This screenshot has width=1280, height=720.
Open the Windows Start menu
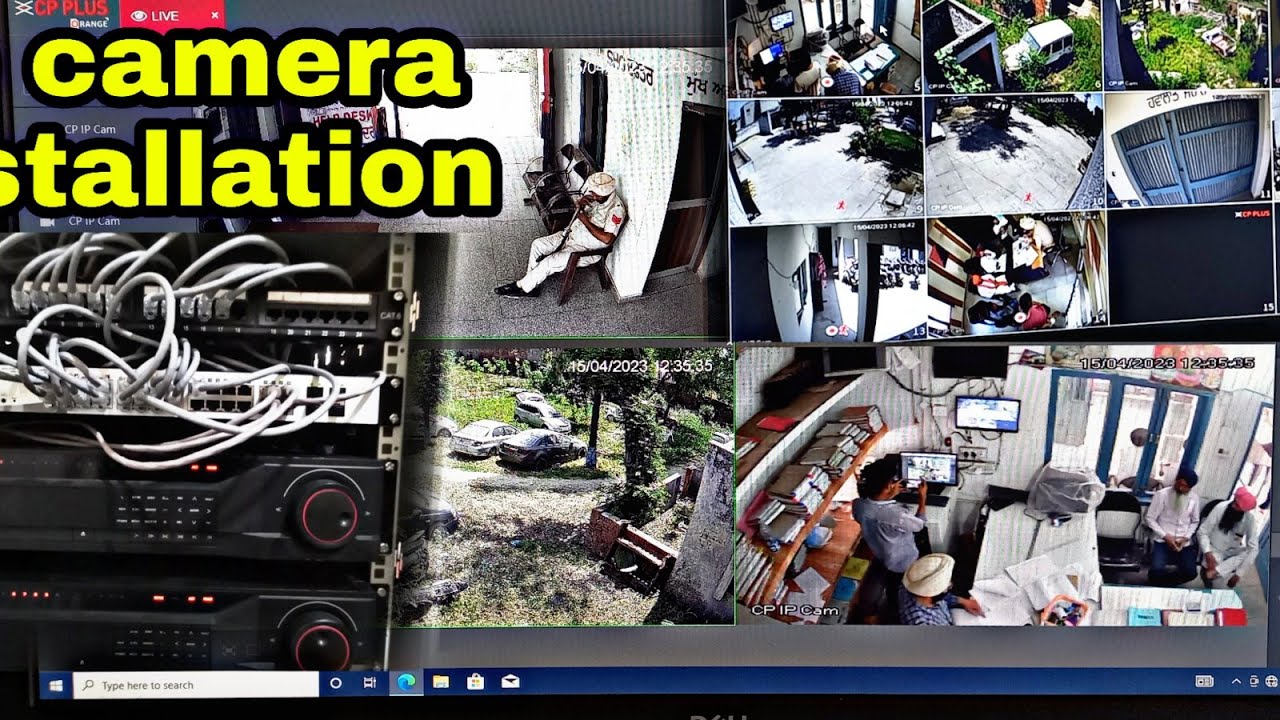click(56, 685)
